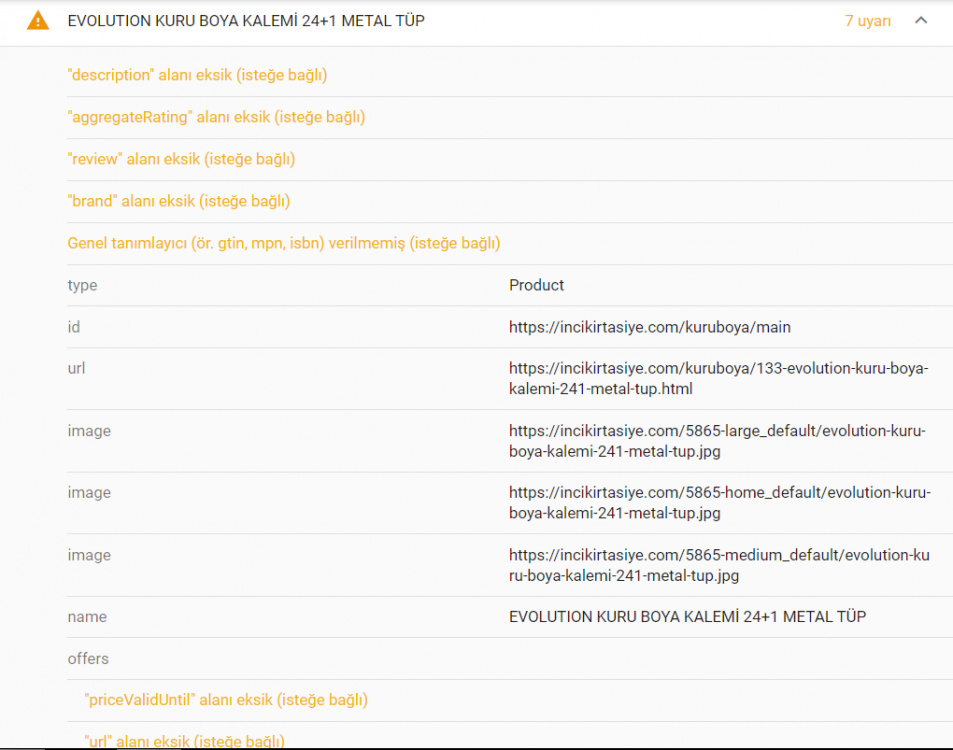Click the product url ending in metal-tup.html
953x750 pixels.
718,379
